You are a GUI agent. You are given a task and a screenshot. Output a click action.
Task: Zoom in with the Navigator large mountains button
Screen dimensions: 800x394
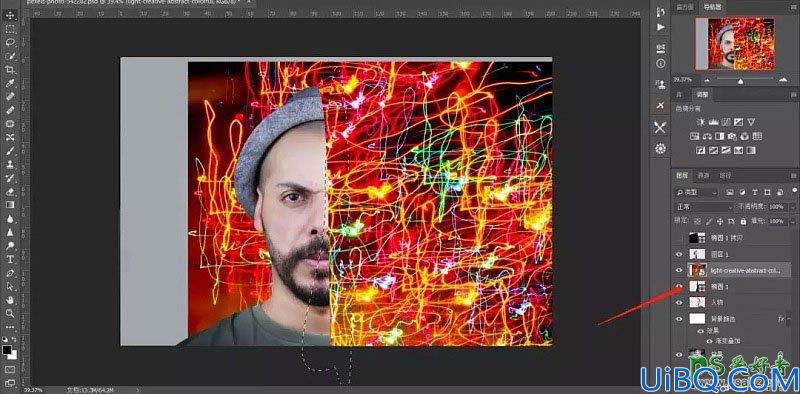(783, 80)
